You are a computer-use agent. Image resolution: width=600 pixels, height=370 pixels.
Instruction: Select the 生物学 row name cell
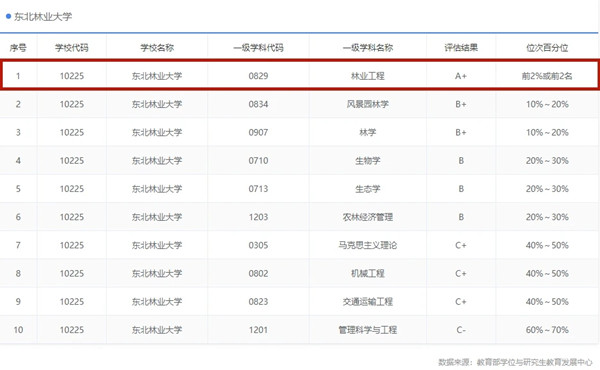point(368,161)
